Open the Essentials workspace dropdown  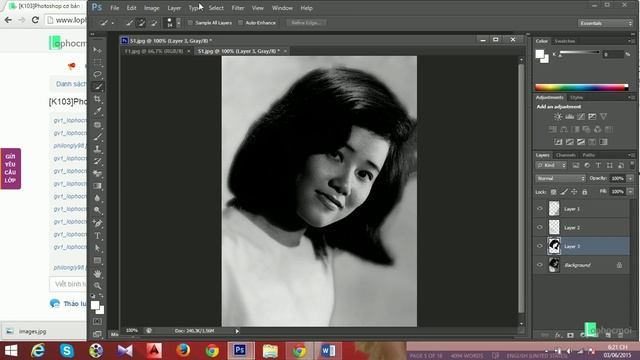pyautogui.click(x=605, y=23)
